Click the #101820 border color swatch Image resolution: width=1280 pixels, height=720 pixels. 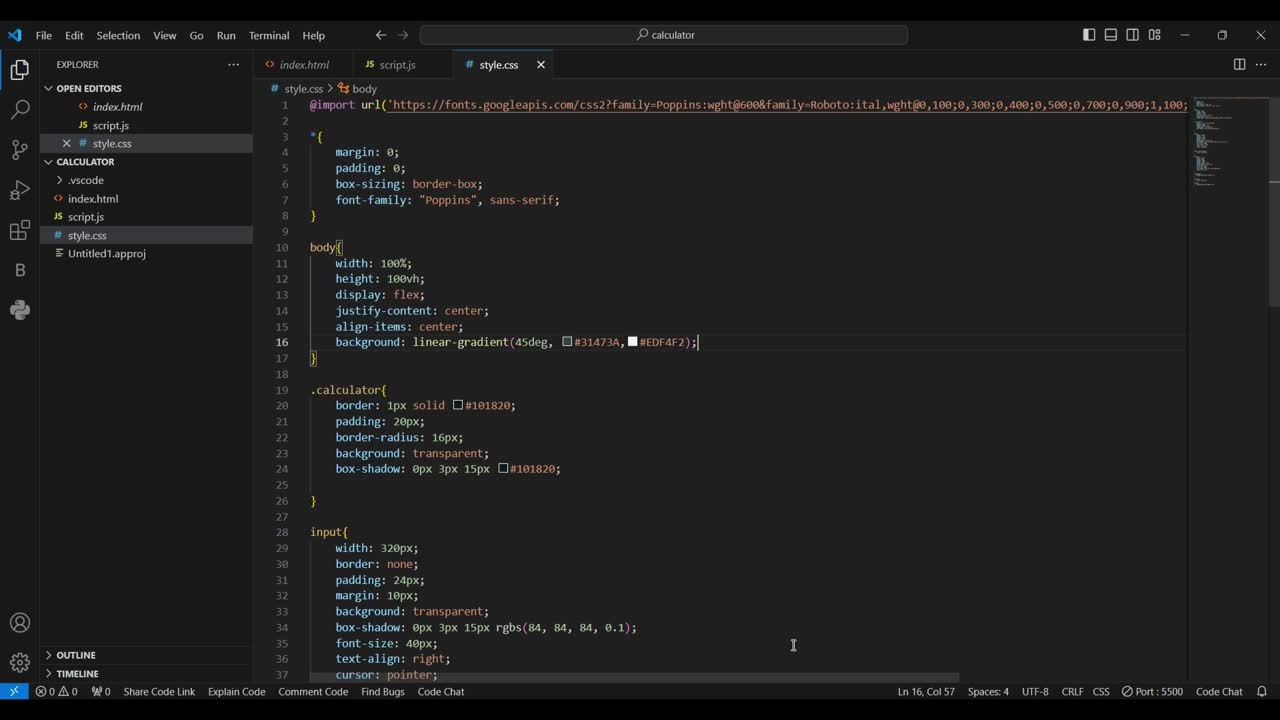point(458,405)
